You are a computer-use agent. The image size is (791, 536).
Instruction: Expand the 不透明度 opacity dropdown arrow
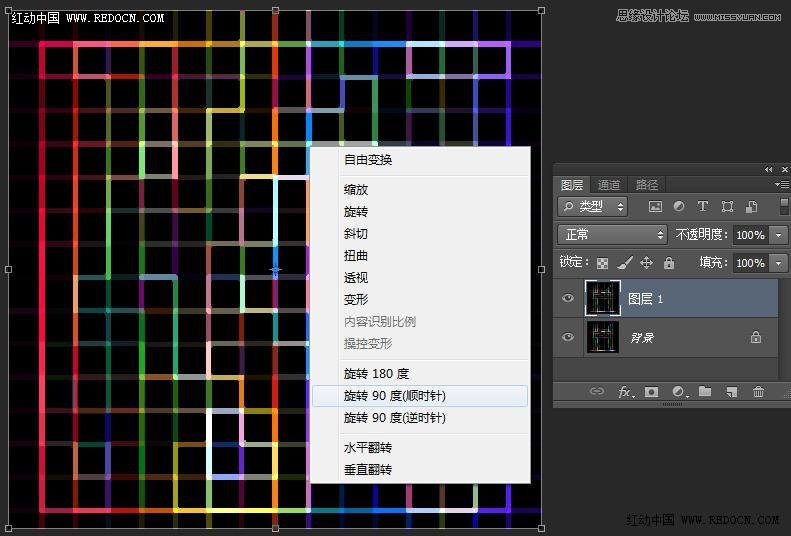pyautogui.click(x=779, y=235)
